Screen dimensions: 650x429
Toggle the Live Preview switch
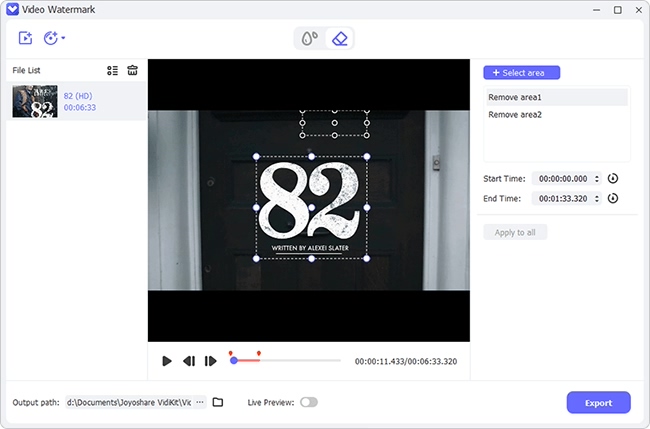click(x=309, y=402)
